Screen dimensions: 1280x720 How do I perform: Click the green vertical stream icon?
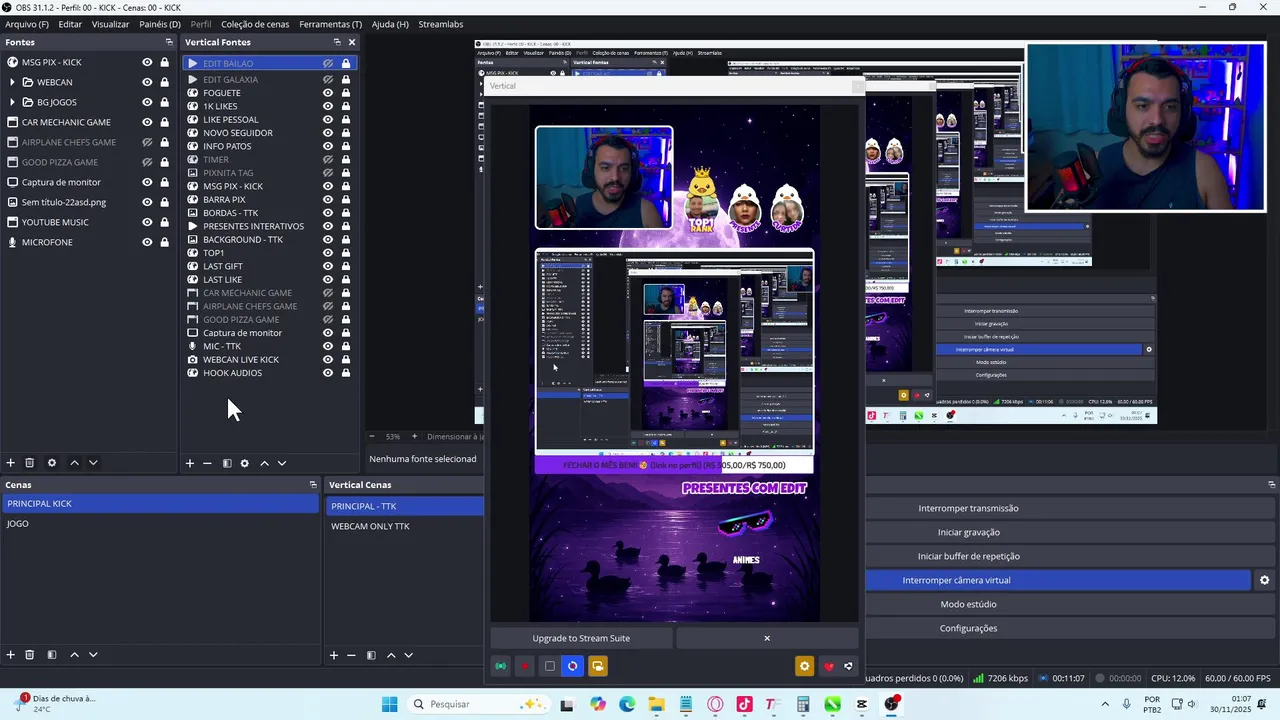point(500,666)
